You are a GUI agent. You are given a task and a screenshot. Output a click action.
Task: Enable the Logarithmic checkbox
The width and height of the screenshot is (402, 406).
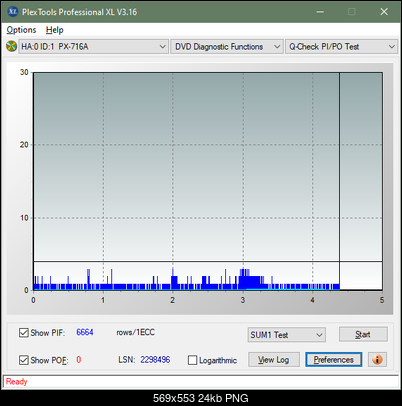(192, 360)
